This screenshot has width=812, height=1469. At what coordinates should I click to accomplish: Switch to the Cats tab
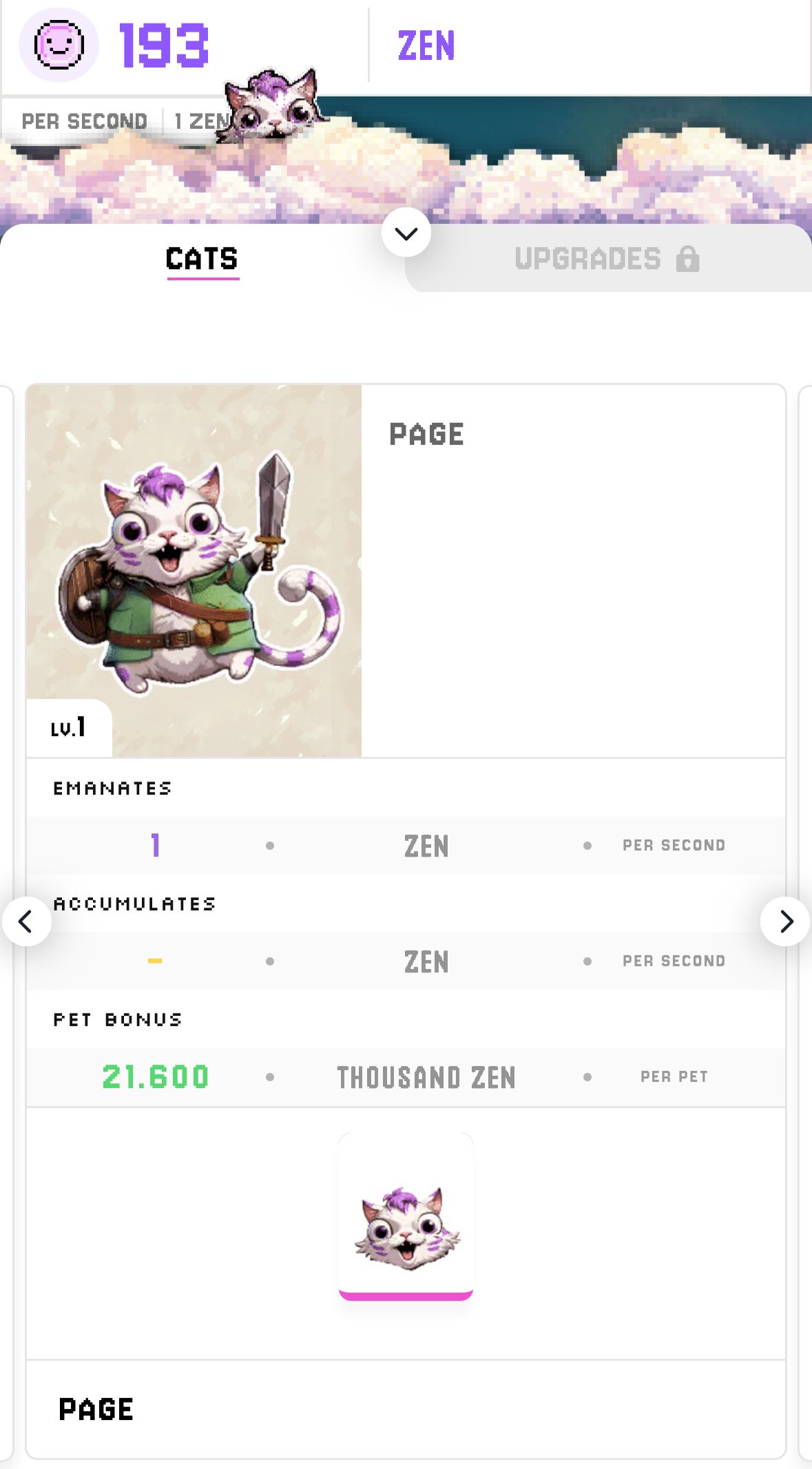click(x=202, y=259)
